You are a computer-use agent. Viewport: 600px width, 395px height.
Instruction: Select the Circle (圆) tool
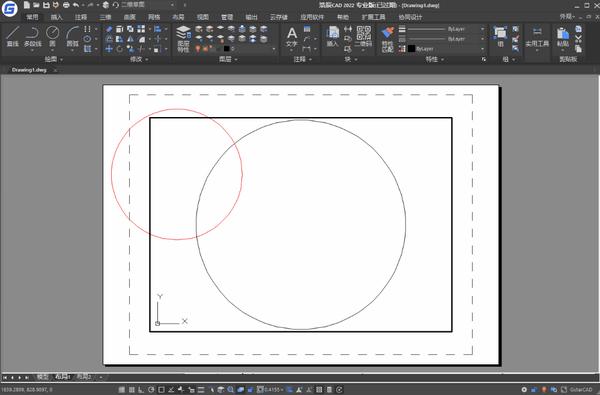tap(52, 36)
